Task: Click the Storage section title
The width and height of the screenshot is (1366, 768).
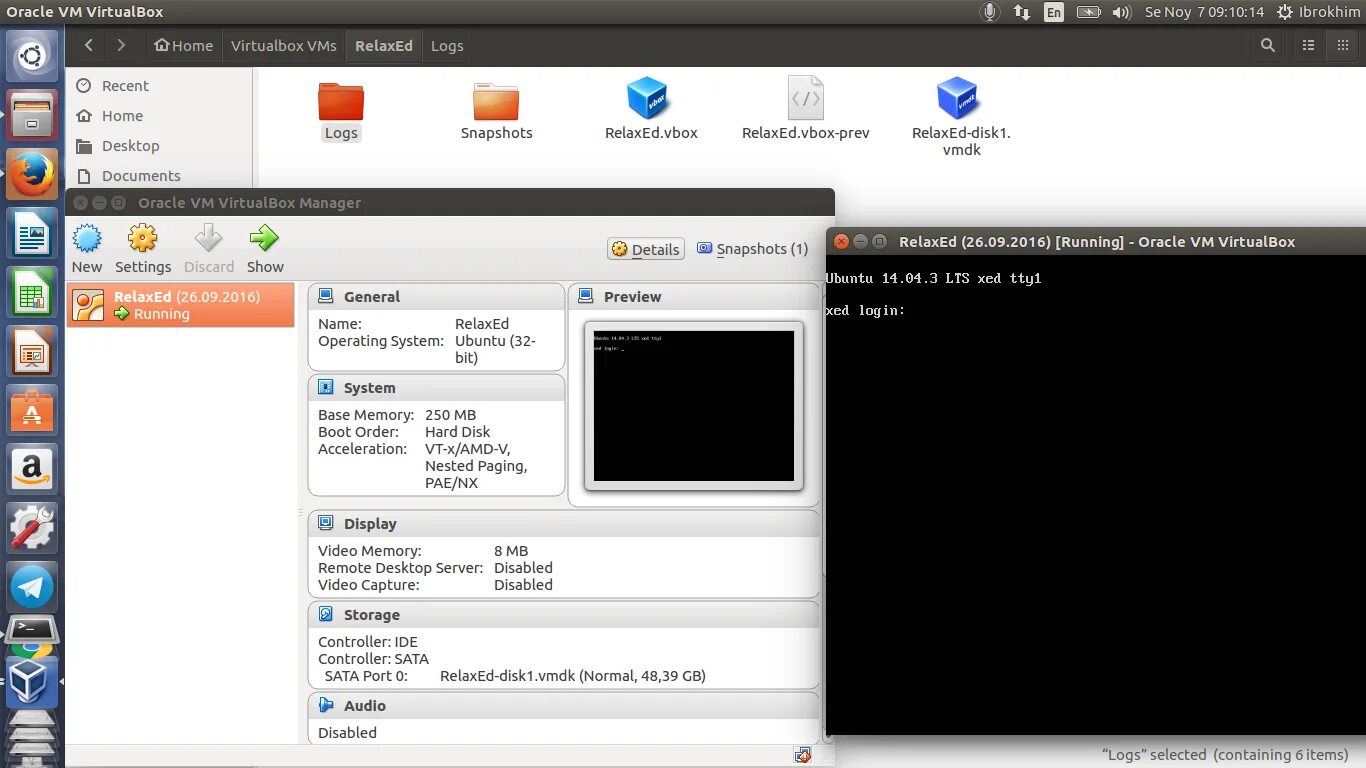Action: click(372, 615)
